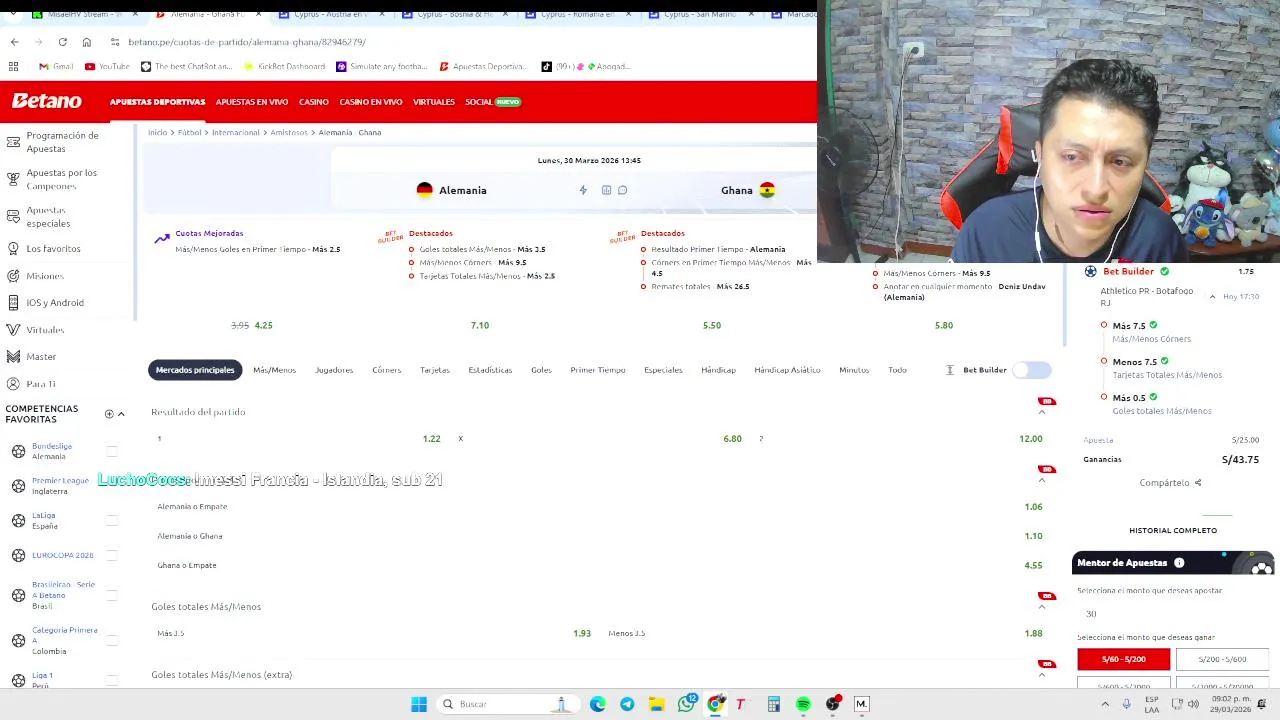The height and width of the screenshot is (720, 1280).
Task: Click the iOS y Android sidebar icon
Action: tap(13, 302)
